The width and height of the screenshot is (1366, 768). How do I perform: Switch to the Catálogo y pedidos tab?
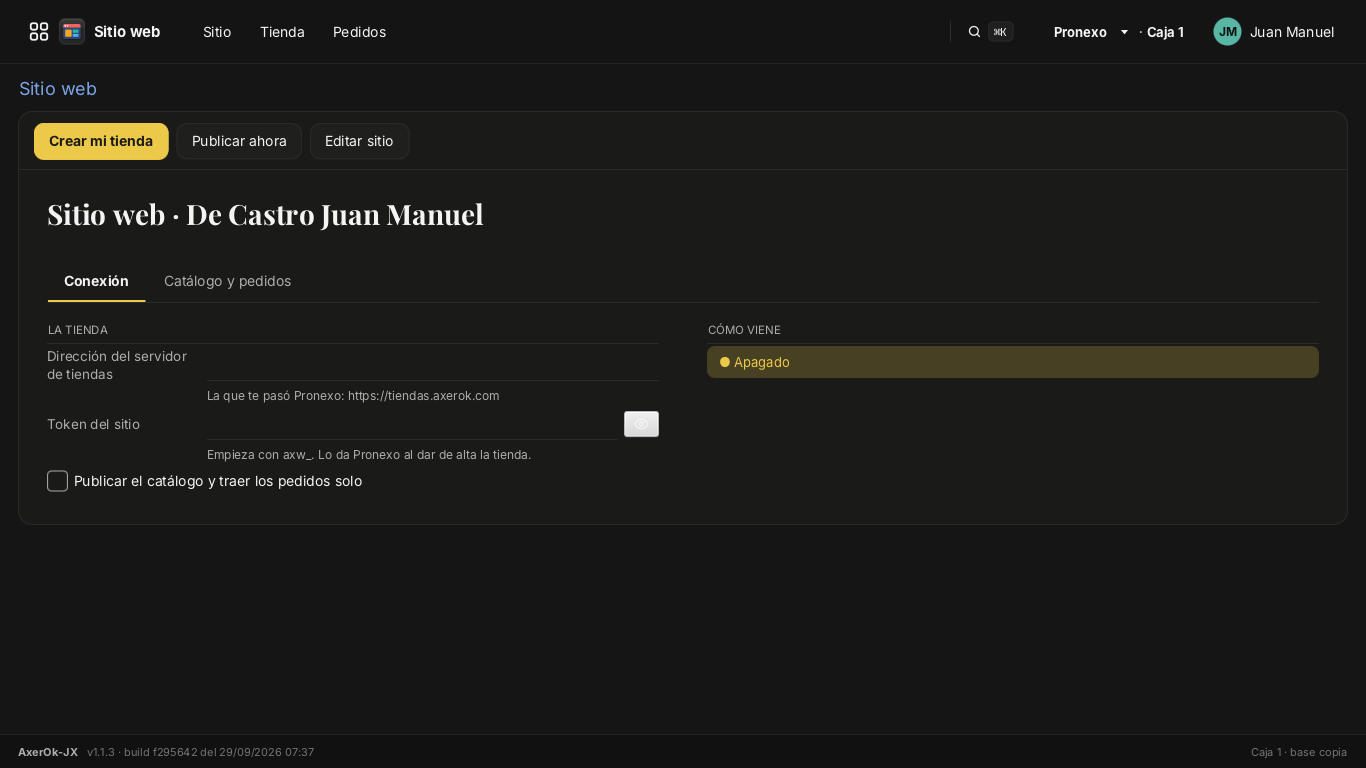click(x=228, y=281)
